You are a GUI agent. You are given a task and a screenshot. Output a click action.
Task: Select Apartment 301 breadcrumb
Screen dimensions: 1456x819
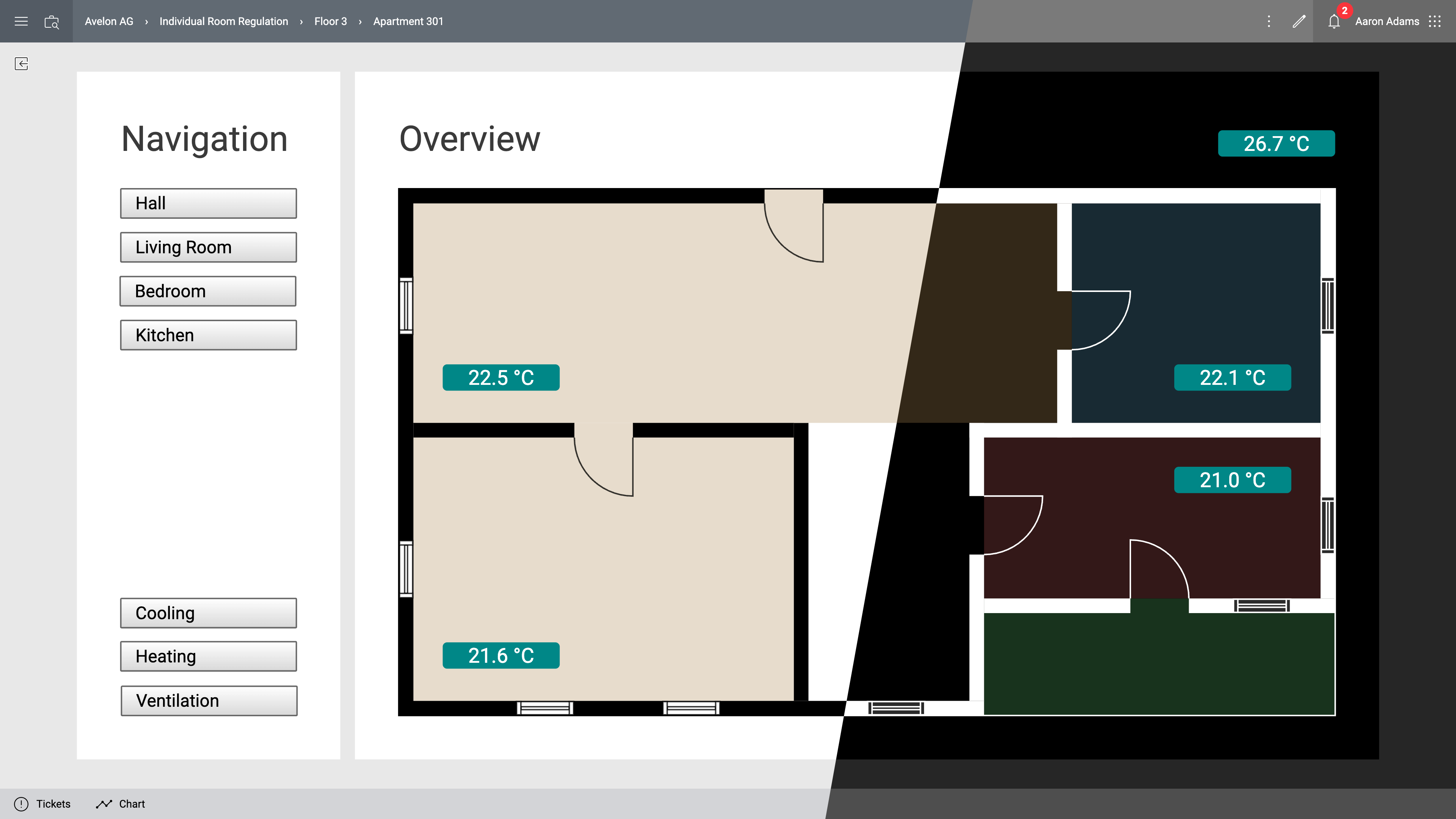coord(408,22)
